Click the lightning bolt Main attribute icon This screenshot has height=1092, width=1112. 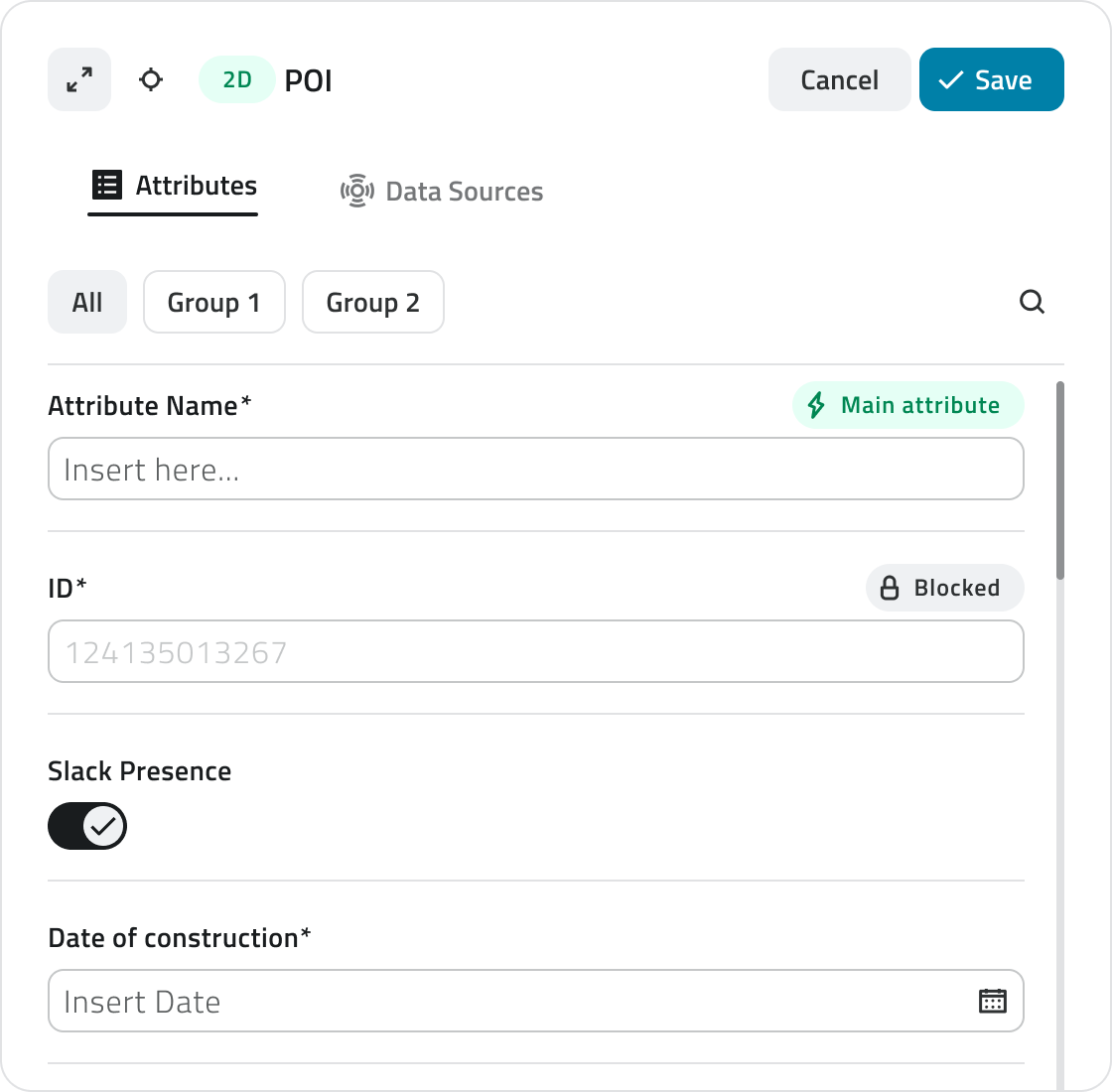pyautogui.click(x=816, y=405)
